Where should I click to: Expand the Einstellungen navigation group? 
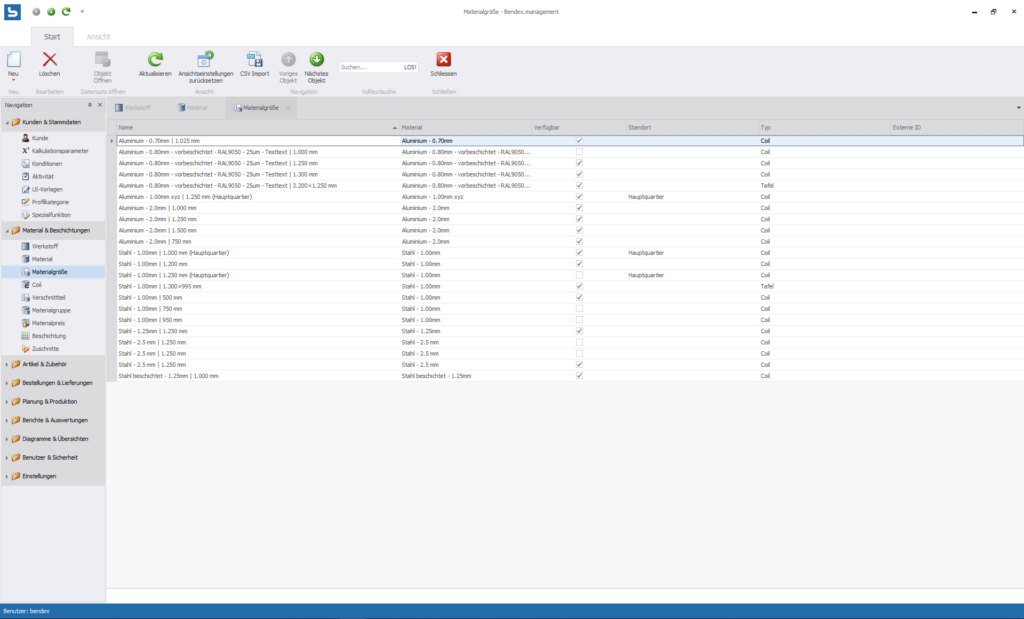[x=6, y=476]
